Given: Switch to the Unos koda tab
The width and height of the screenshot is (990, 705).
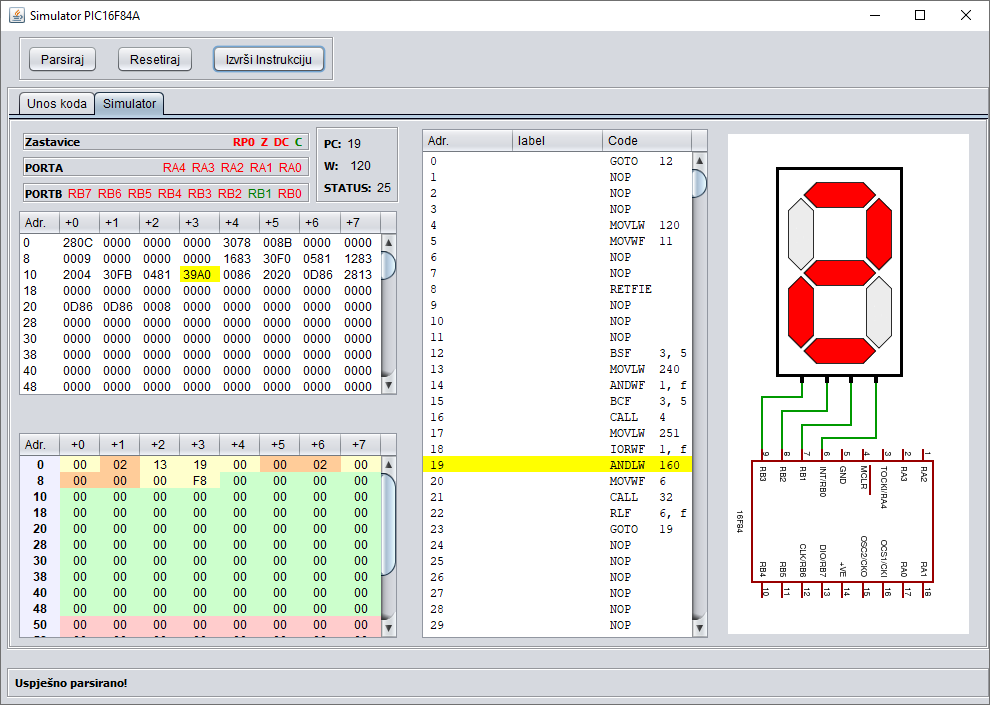Looking at the screenshot, I should click(57, 104).
